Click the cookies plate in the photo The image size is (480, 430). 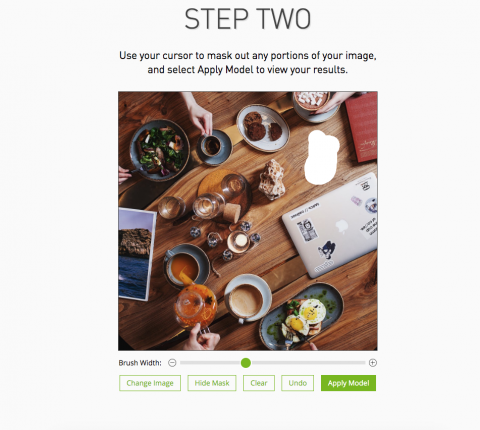263,128
